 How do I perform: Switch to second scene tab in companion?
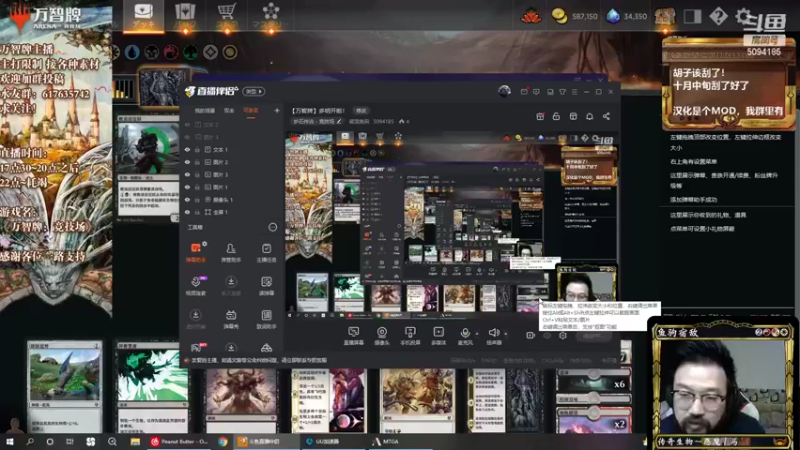pos(229,111)
